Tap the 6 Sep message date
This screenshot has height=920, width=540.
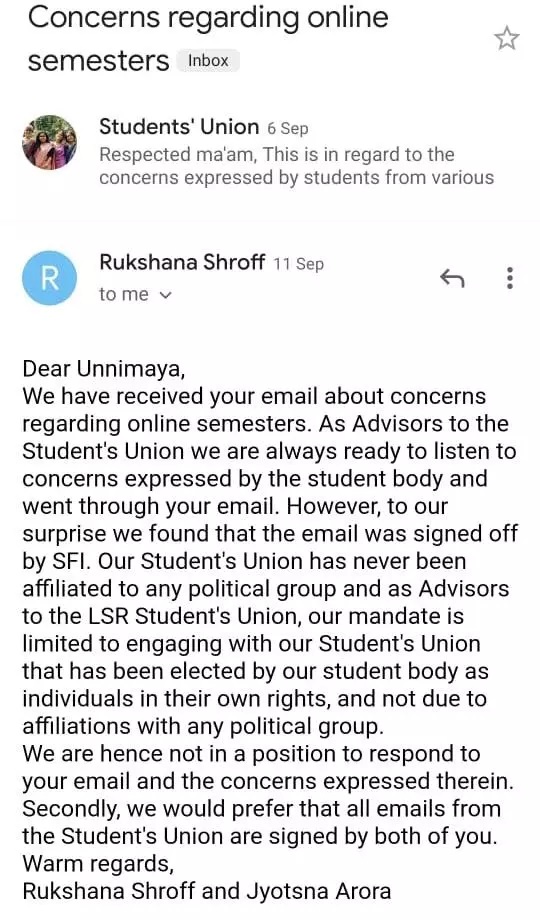(288, 128)
